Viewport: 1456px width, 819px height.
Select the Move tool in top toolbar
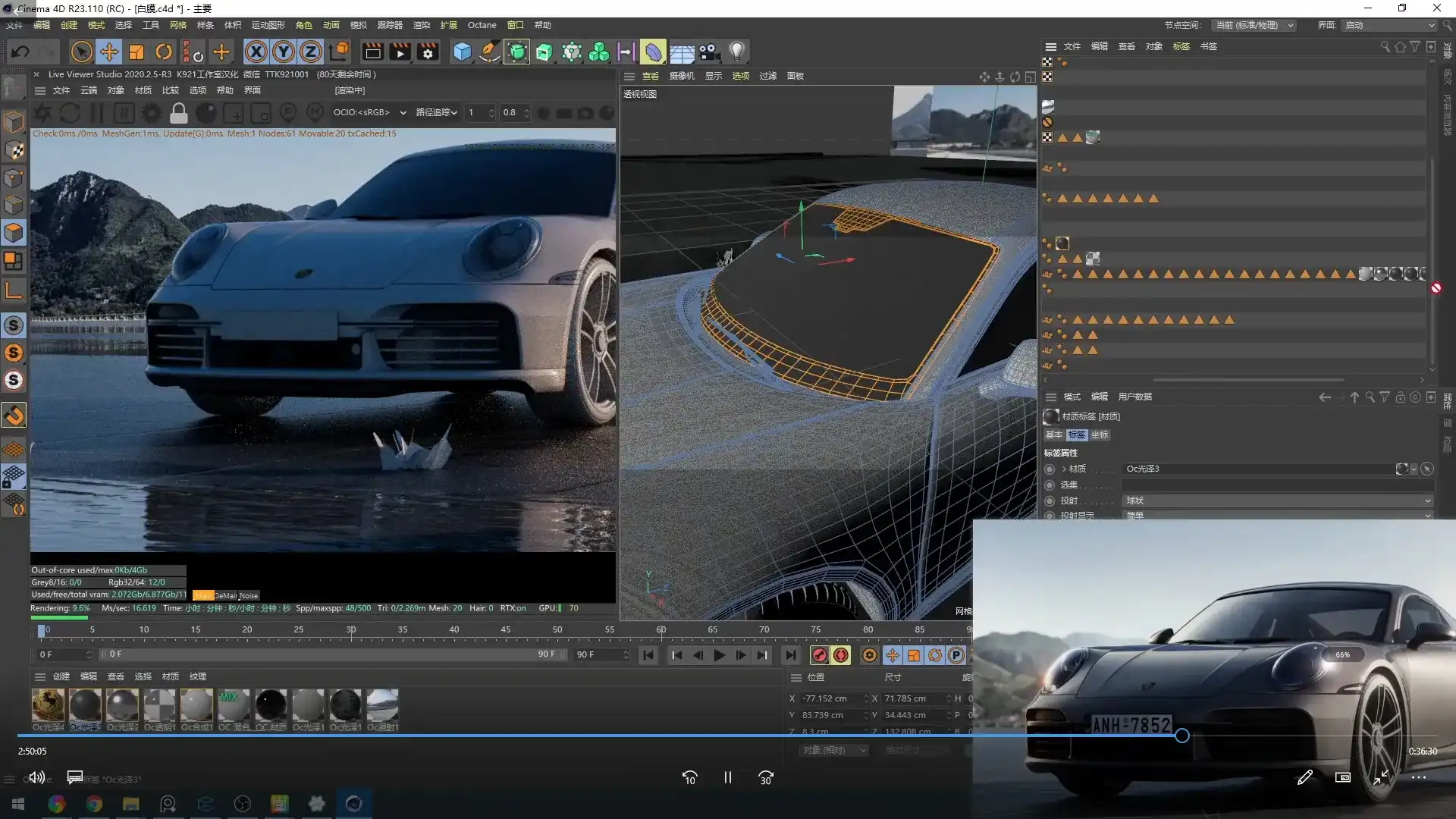click(x=109, y=52)
